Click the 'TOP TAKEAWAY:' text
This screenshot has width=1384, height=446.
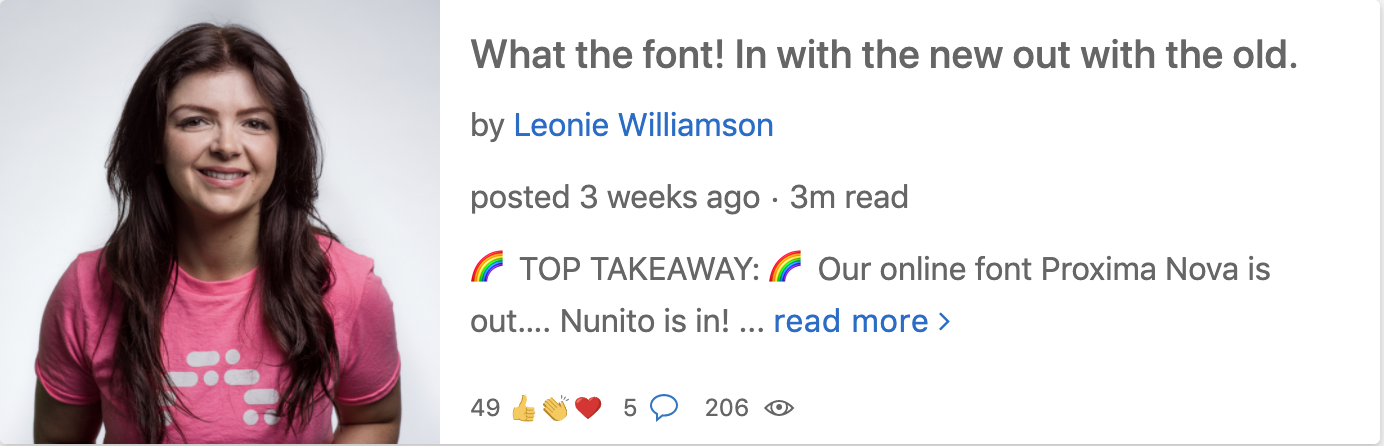[641, 270]
